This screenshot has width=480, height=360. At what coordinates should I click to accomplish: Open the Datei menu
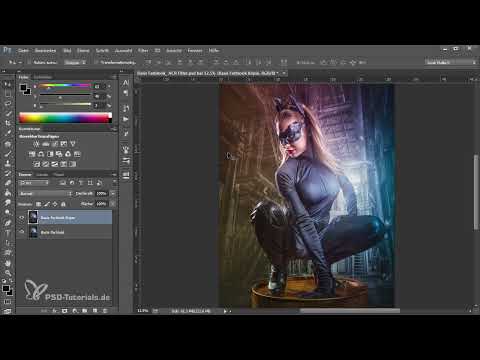[x=23, y=51]
